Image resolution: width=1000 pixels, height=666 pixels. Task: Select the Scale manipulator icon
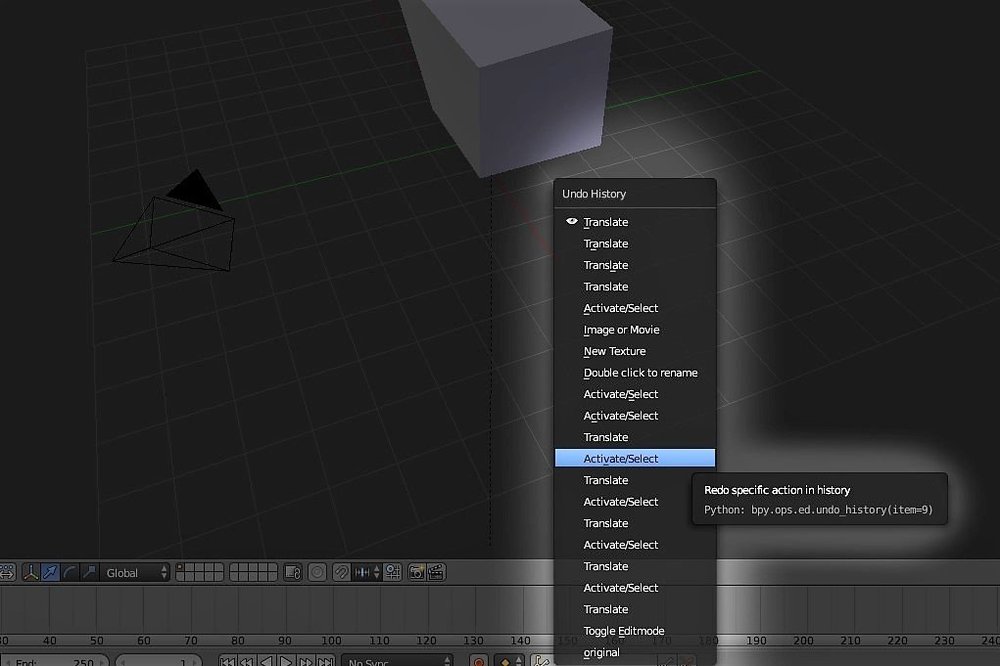click(x=90, y=572)
